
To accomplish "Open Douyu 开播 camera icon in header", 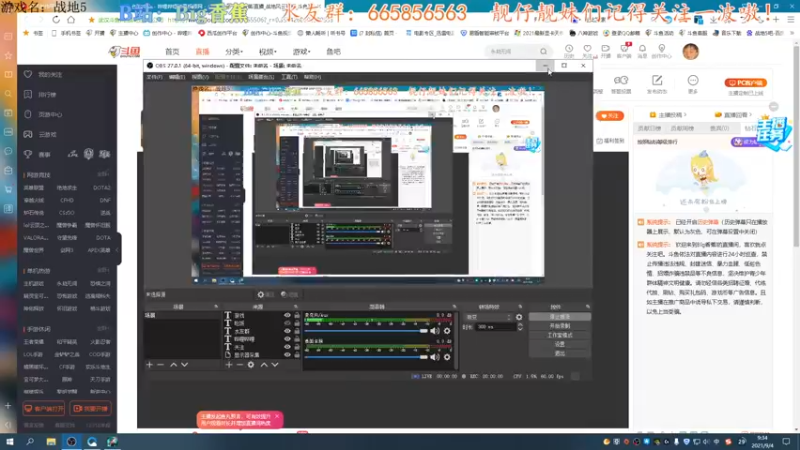I will coord(606,48).
